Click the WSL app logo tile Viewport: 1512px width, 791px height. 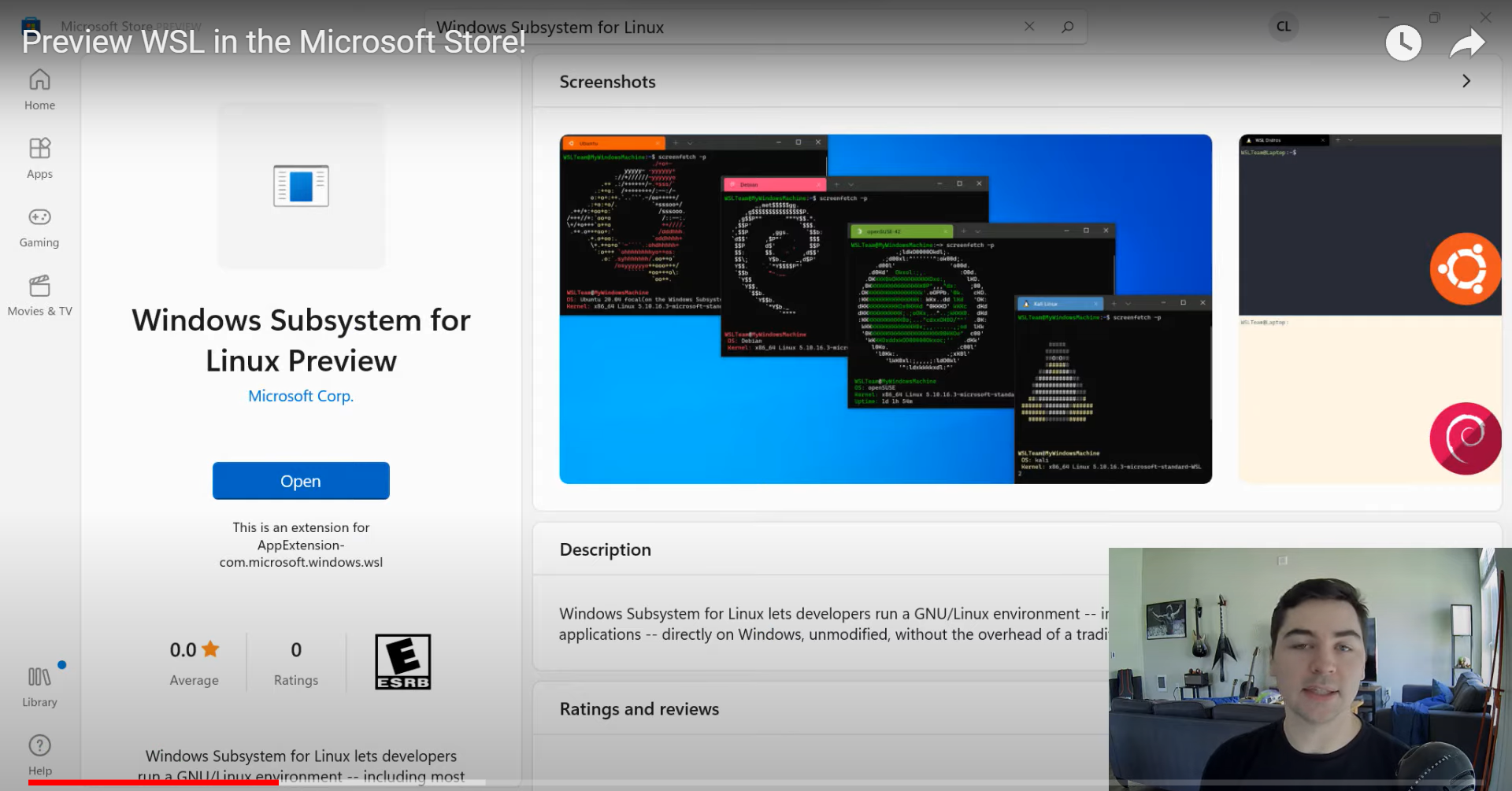tap(302, 186)
